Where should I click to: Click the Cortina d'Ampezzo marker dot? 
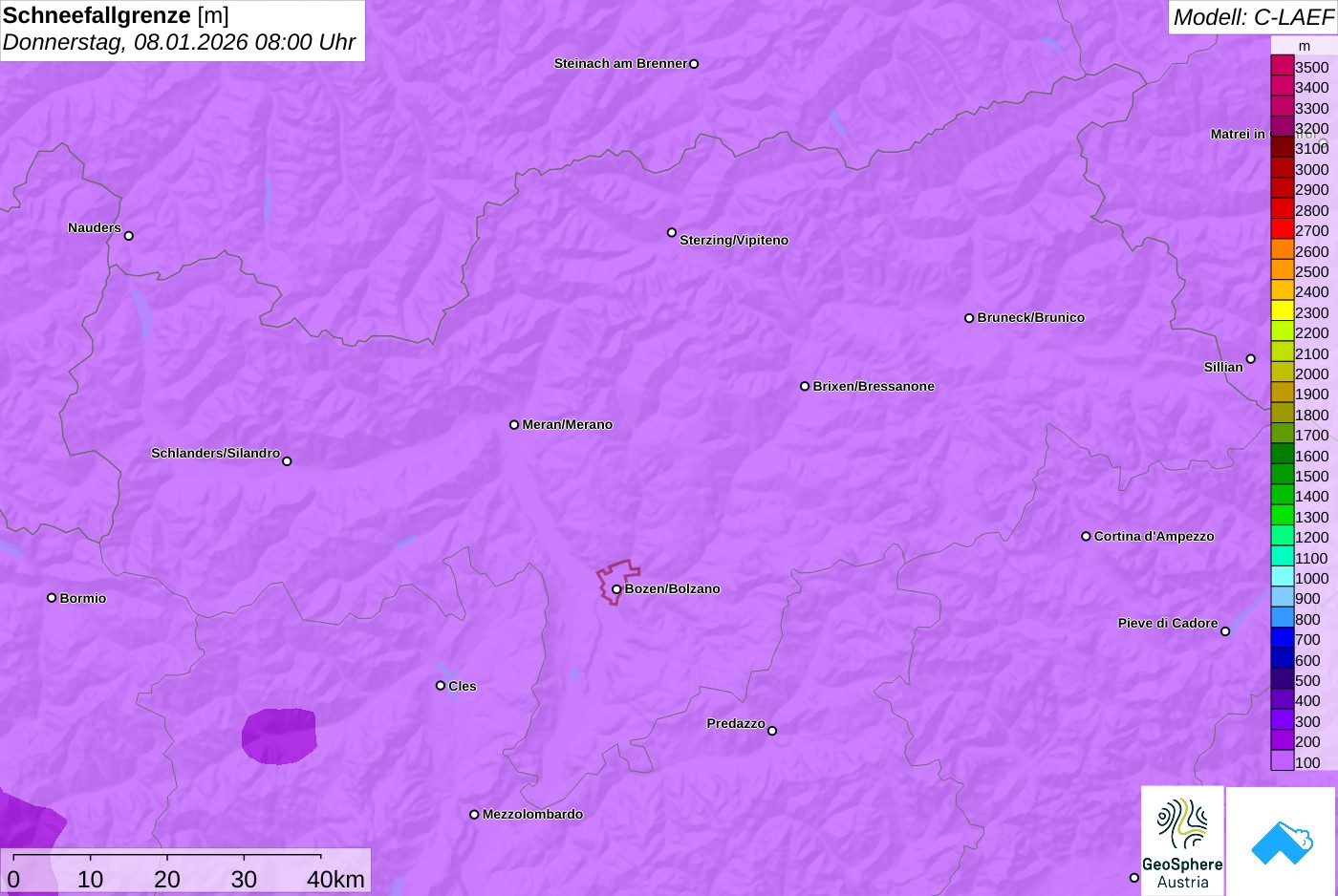pos(1086,536)
